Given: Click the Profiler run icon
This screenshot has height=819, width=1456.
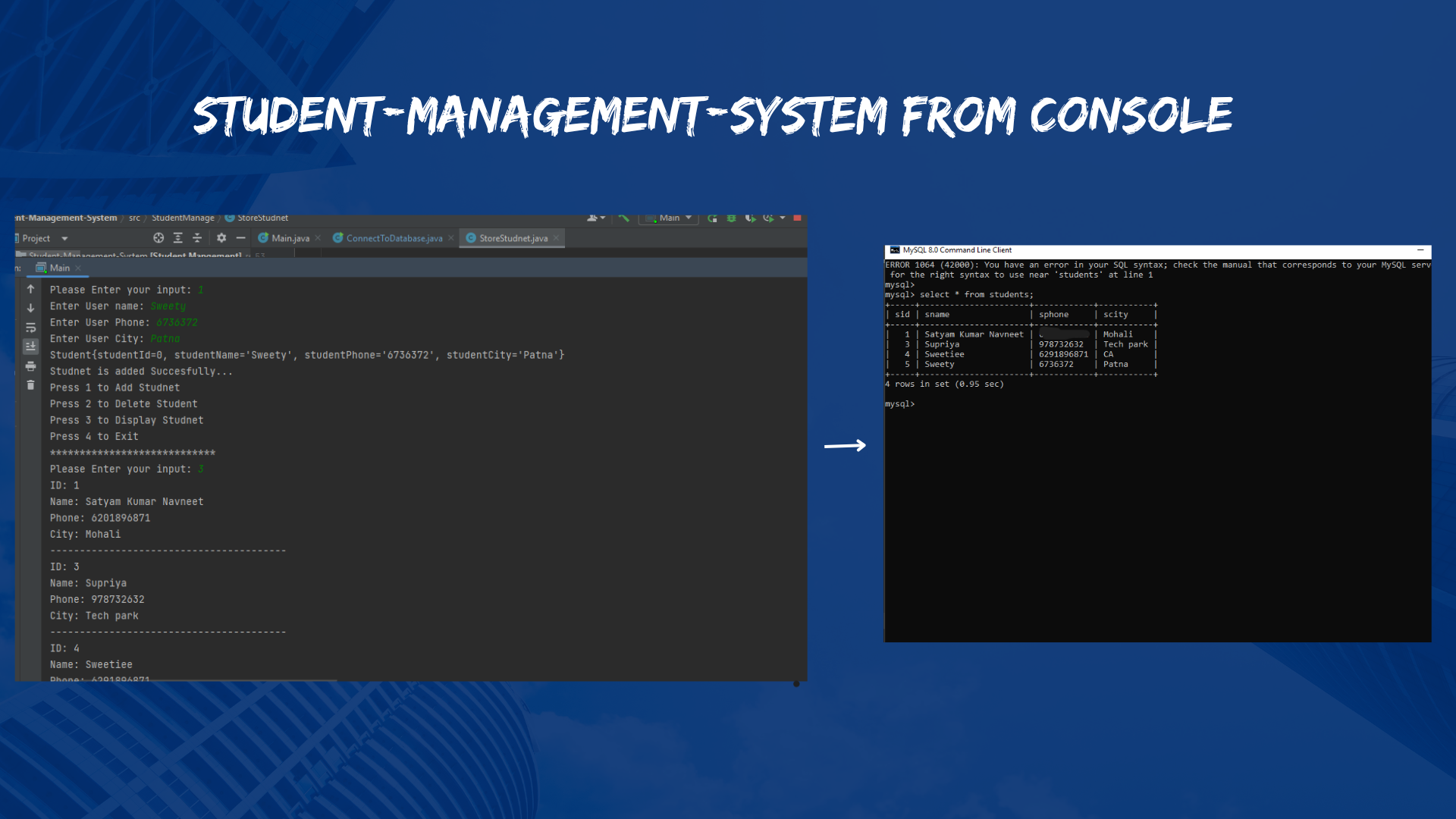Looking at the screenshot, I should (768, 218).
